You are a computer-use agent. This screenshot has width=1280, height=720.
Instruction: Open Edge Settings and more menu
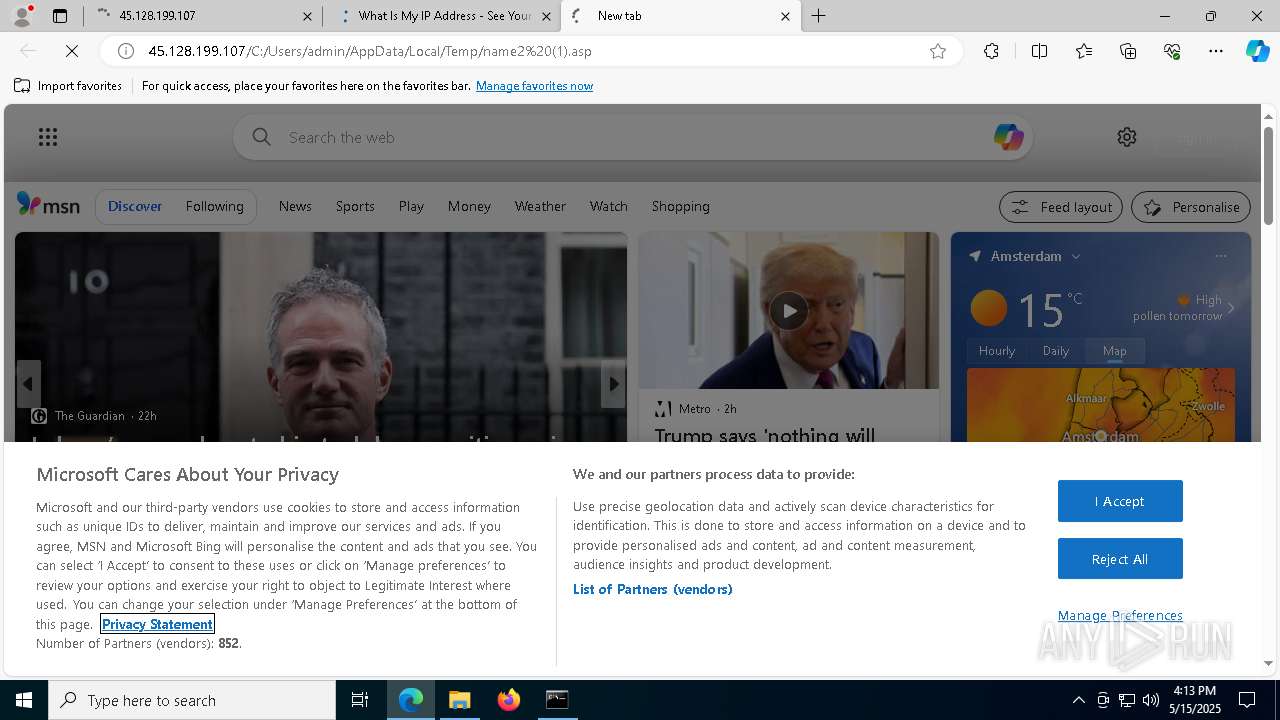(x=1216, y=51)
